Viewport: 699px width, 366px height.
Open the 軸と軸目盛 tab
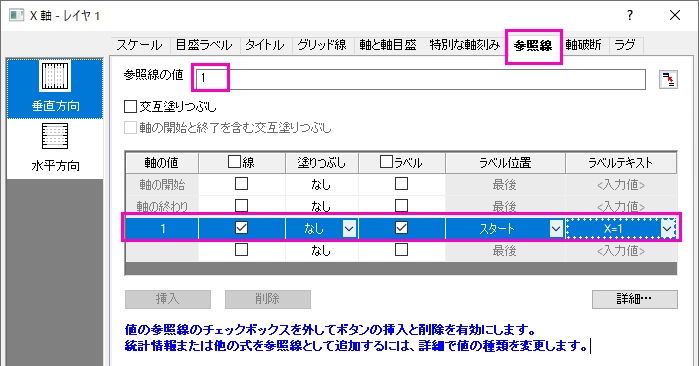point(388,45)
